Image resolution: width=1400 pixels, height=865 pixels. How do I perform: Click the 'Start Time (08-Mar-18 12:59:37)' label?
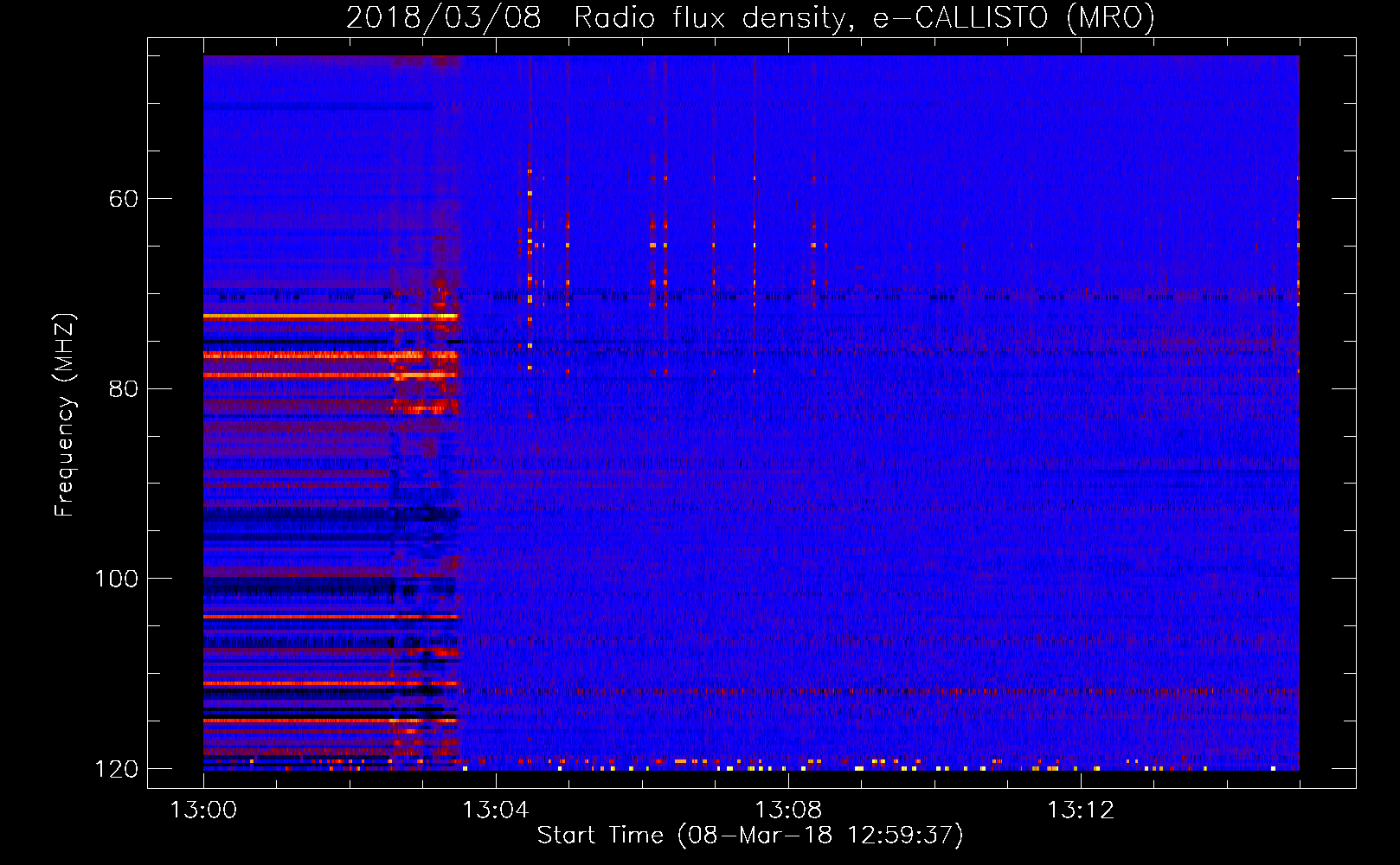[750, 836]
